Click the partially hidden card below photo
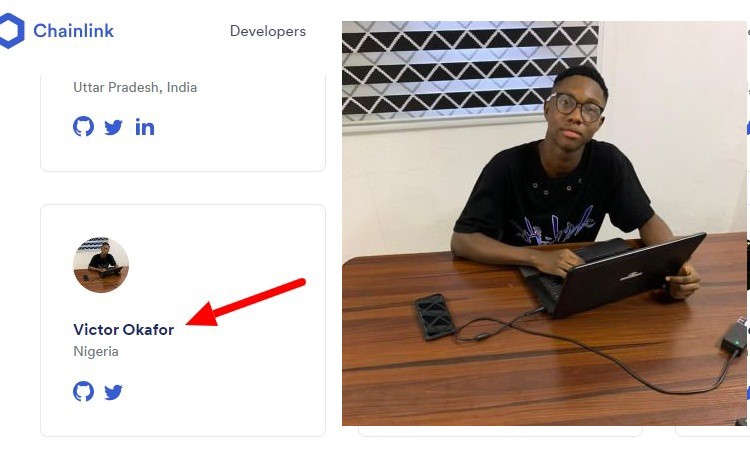The image size is (750, 453). pyautogui.click(x=500, y=431)
